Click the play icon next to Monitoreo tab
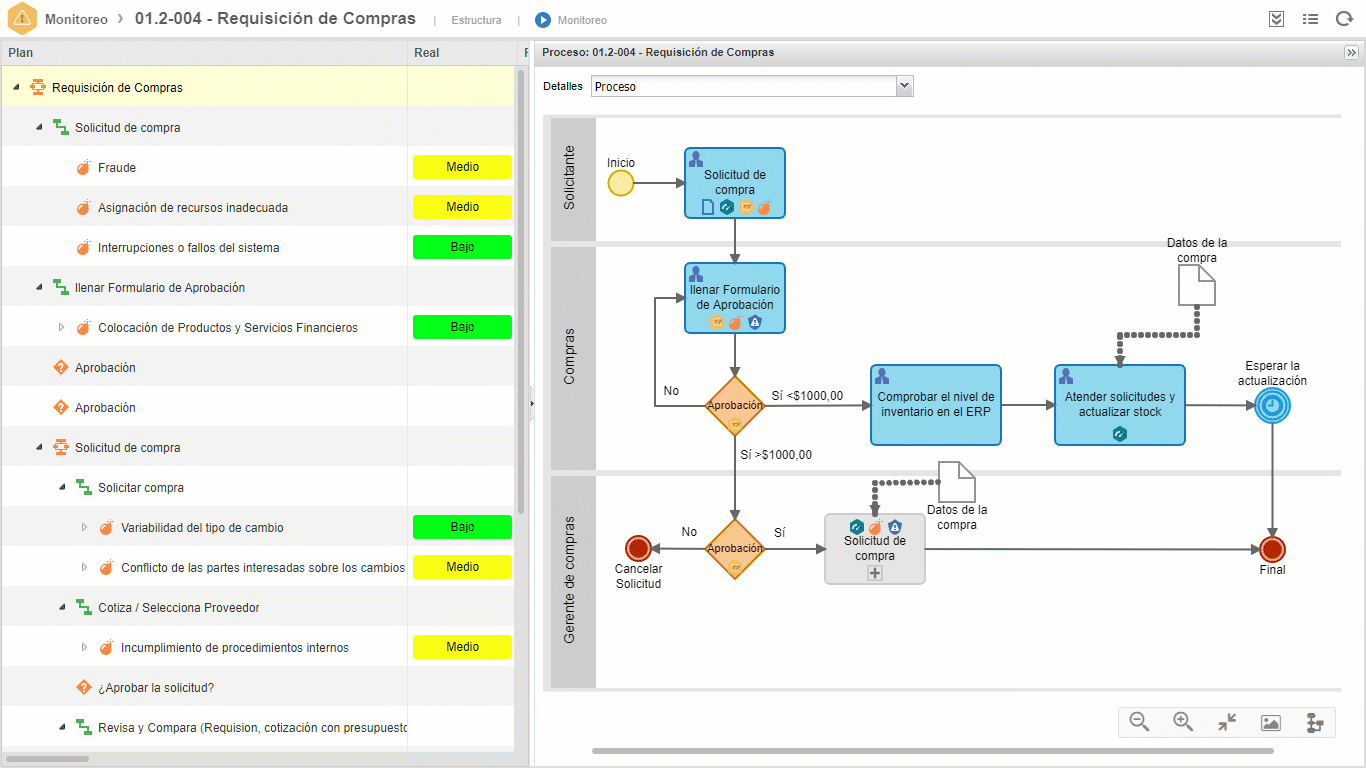Image resolution: width=1366 pixels, height=768 pixels. pos(543,20)
